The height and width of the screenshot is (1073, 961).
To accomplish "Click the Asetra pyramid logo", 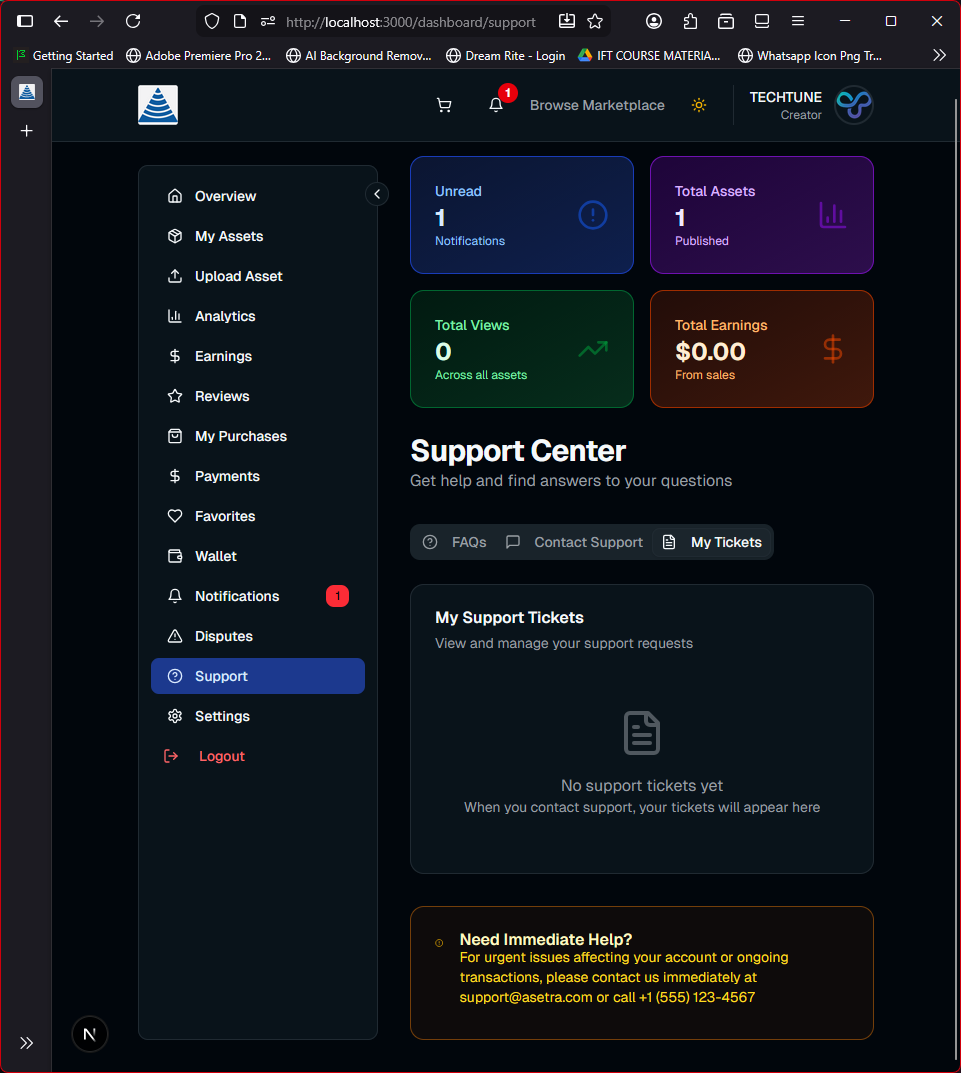I will click(158, 105).
